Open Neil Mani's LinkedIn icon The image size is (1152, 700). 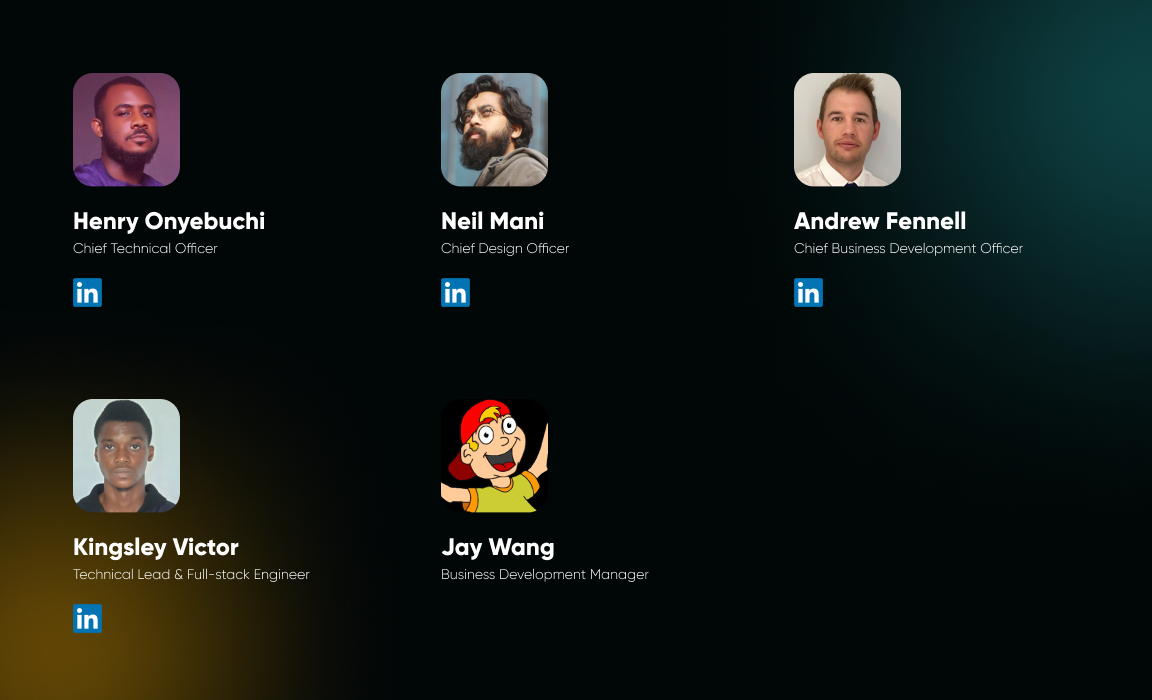point(456,292)
